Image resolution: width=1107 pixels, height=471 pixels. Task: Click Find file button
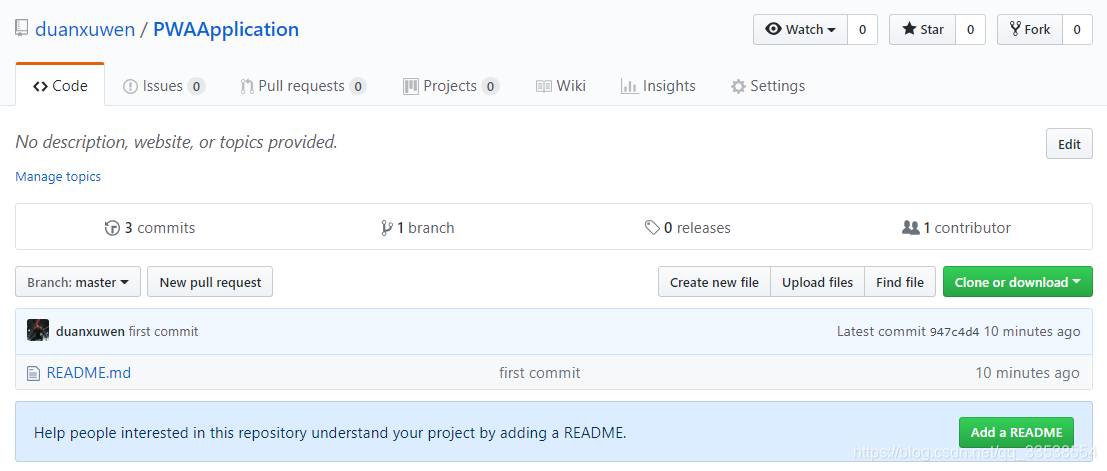899,282
